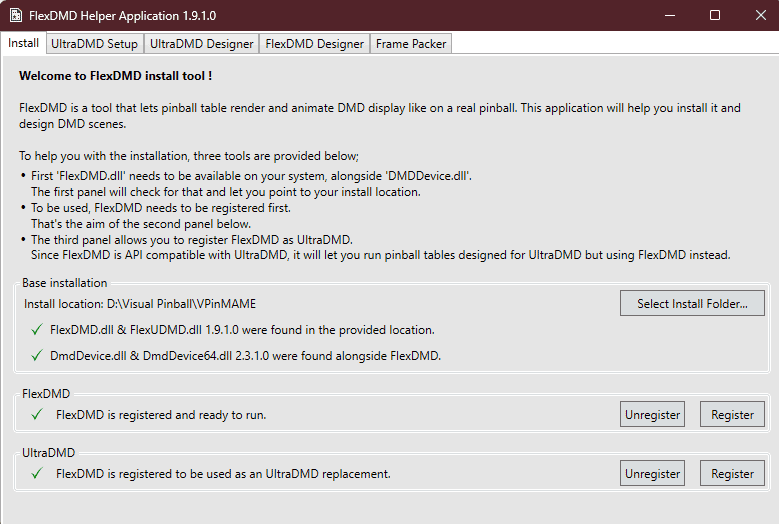Unregister FlexDMD in the FlexDMD panel

coord(652,414)
